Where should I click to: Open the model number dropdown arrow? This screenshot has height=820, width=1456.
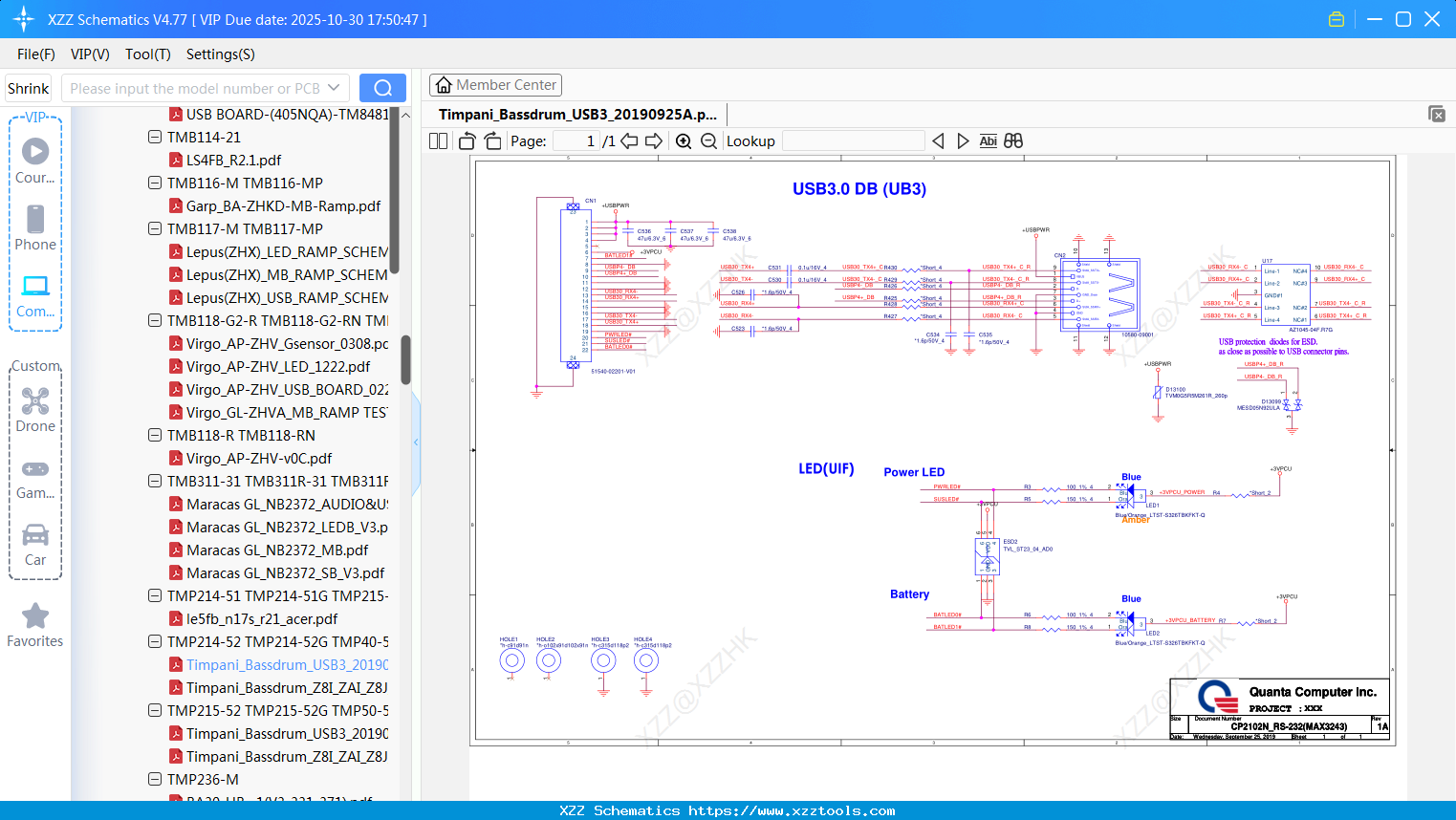tap(334, 88)
